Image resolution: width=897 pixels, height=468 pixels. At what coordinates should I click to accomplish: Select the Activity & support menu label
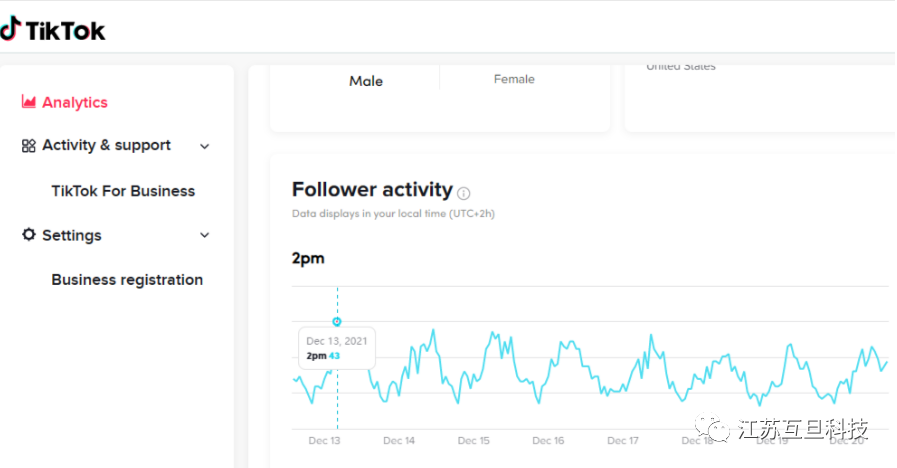point(106,145)
